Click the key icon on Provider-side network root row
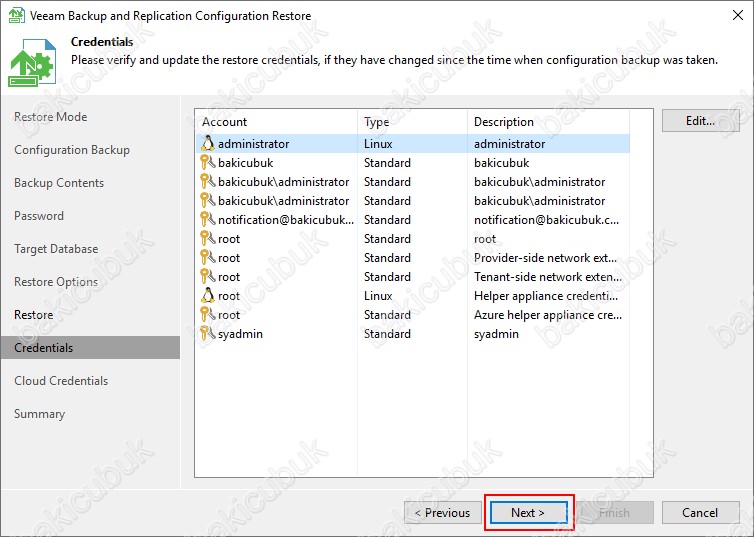This screenshot has height=537, width=754. [208, 258]
